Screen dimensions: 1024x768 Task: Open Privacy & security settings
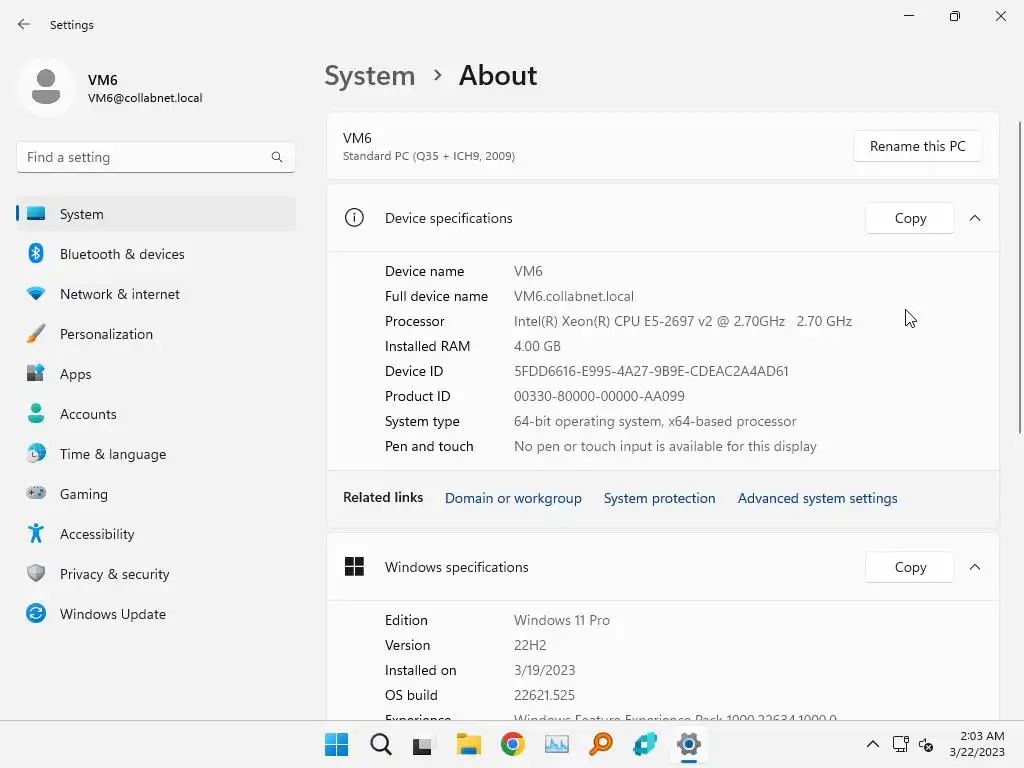tap(156, 574)
